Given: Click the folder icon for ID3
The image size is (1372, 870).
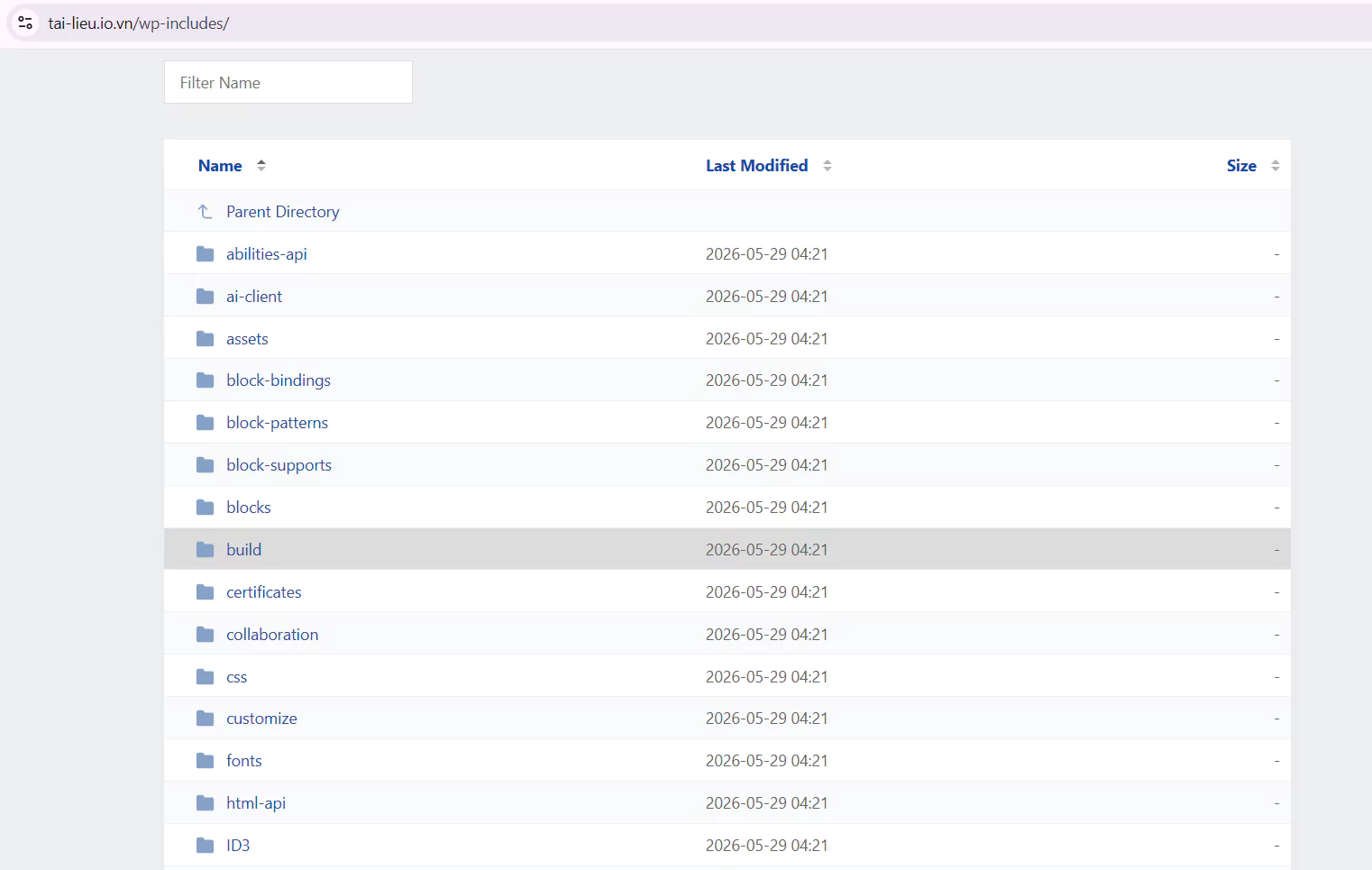Looking at the screenshot, I should point(206,846).
